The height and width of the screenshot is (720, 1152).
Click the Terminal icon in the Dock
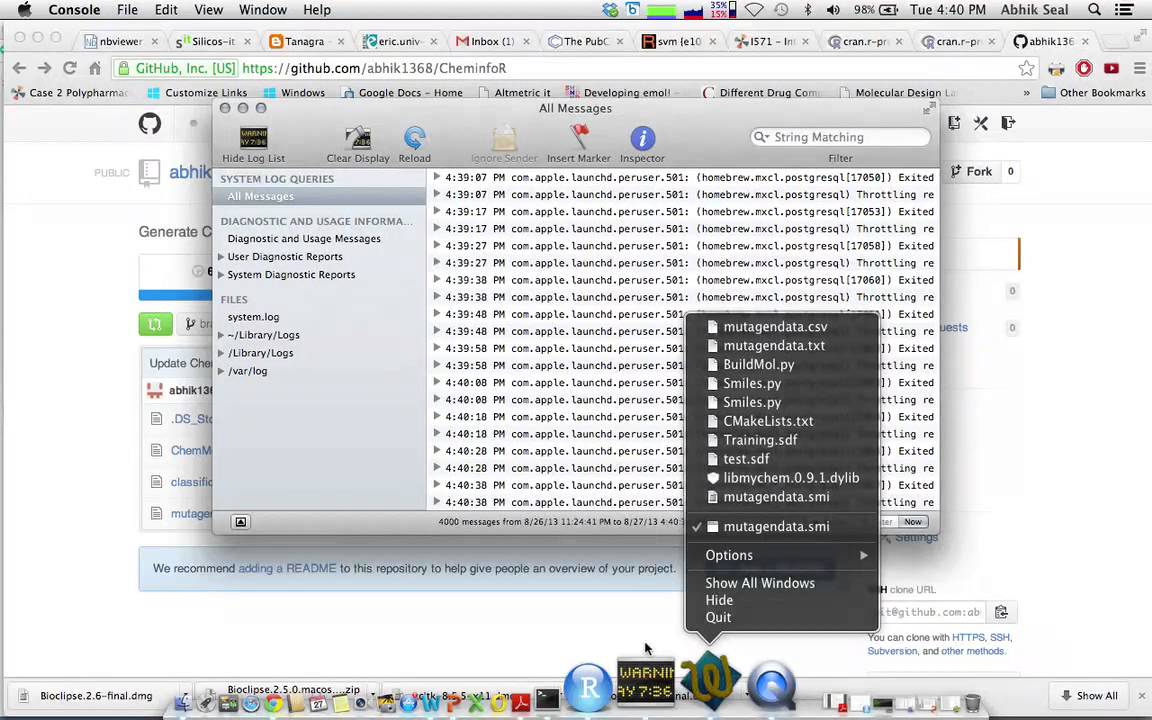[547, 699]
